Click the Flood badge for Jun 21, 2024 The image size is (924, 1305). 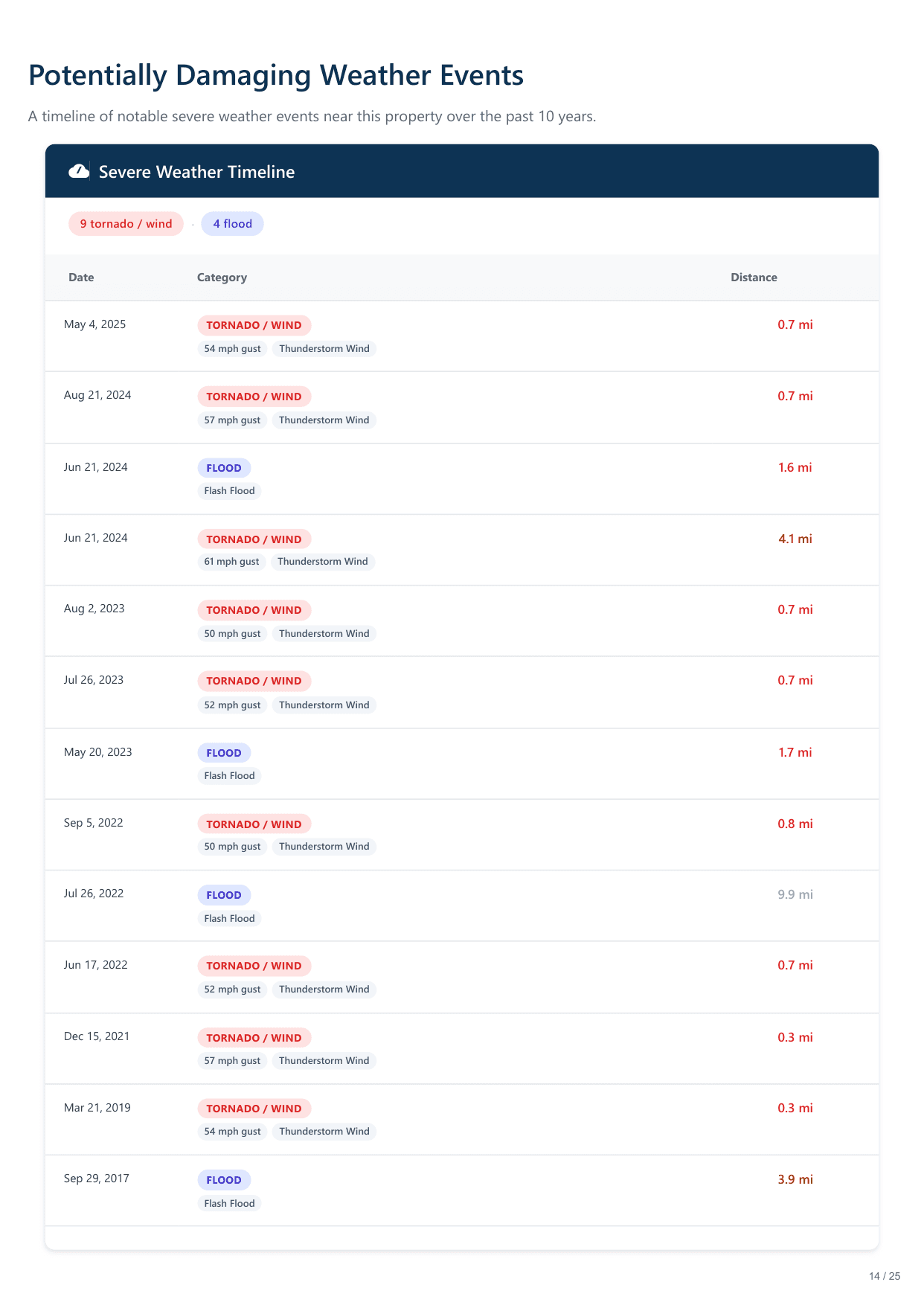click(x=224, y=468)
